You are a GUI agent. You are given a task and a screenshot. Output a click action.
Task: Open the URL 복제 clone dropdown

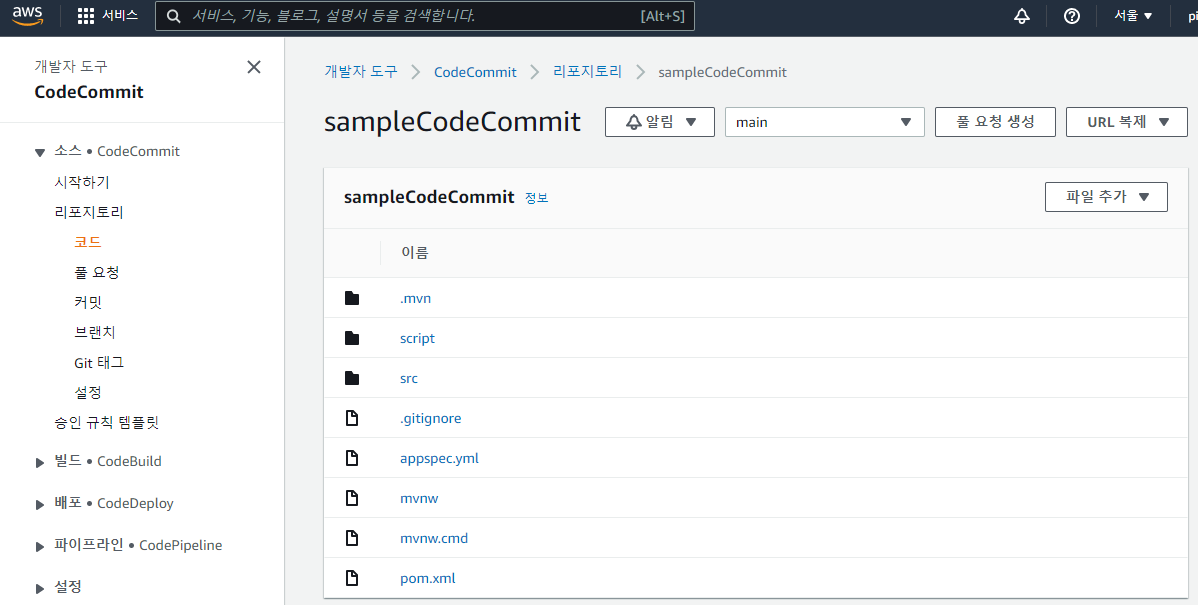pyautogui.click(x=1127, y=122)
